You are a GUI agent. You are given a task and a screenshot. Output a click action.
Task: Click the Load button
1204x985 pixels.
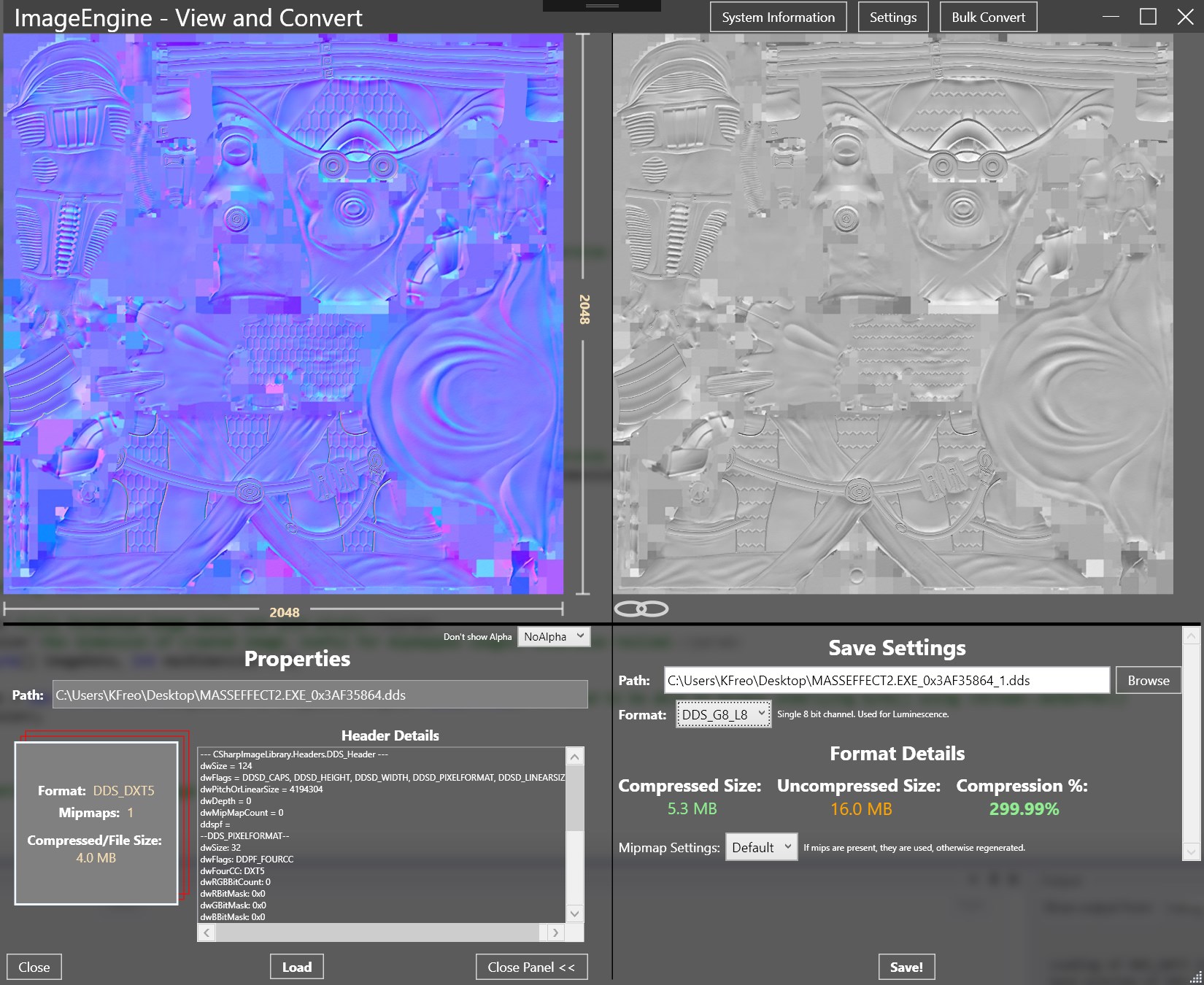click(x=297, y=967)
